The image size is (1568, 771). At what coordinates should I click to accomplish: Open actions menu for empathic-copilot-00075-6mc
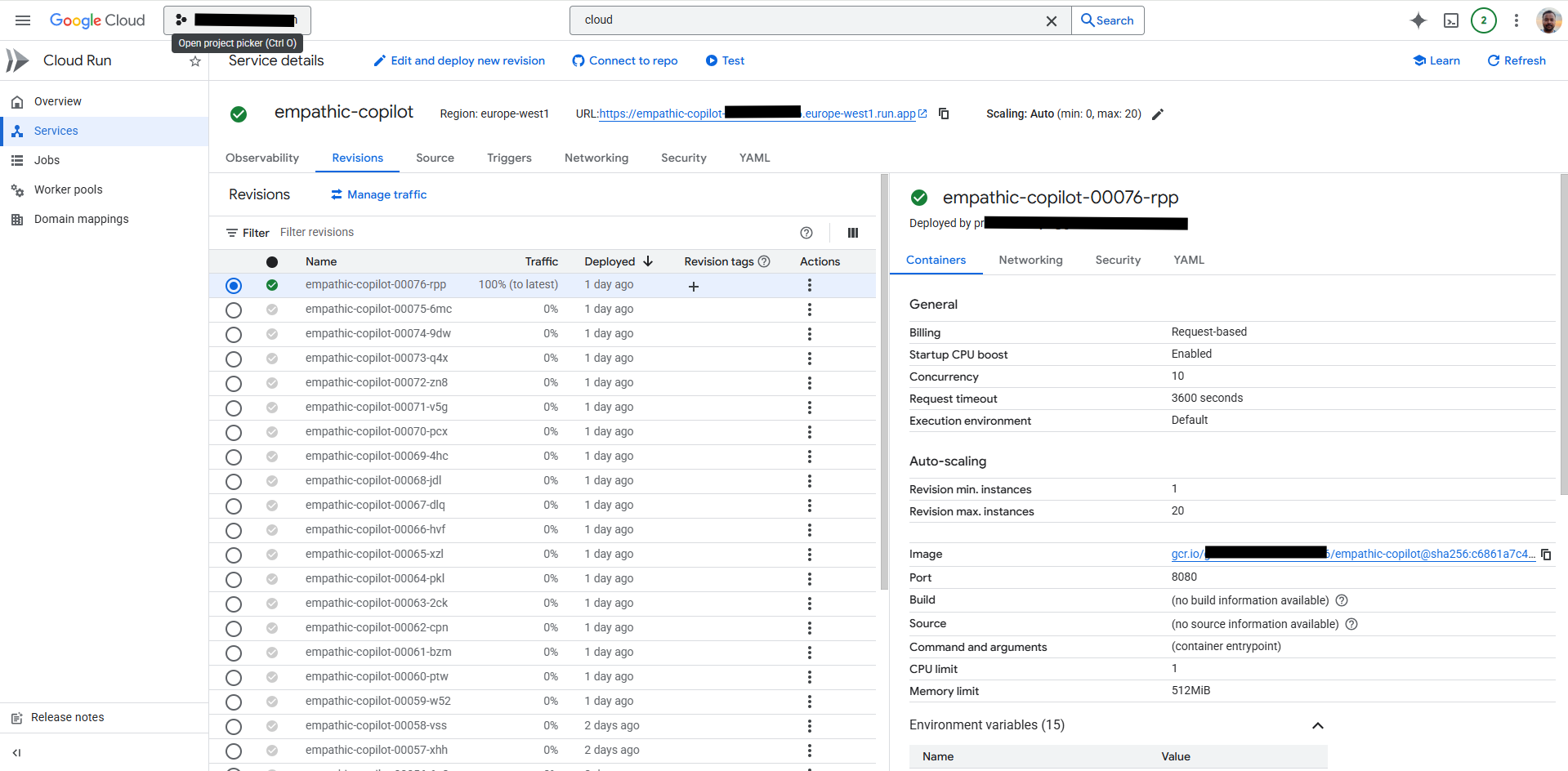coord(810,310)
